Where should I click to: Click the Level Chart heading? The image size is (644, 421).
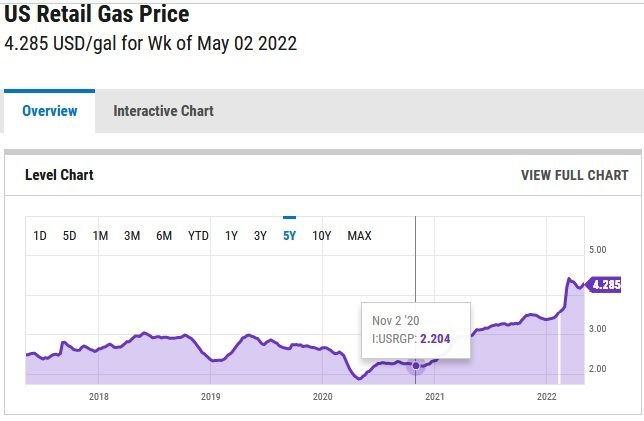[59, 175]
